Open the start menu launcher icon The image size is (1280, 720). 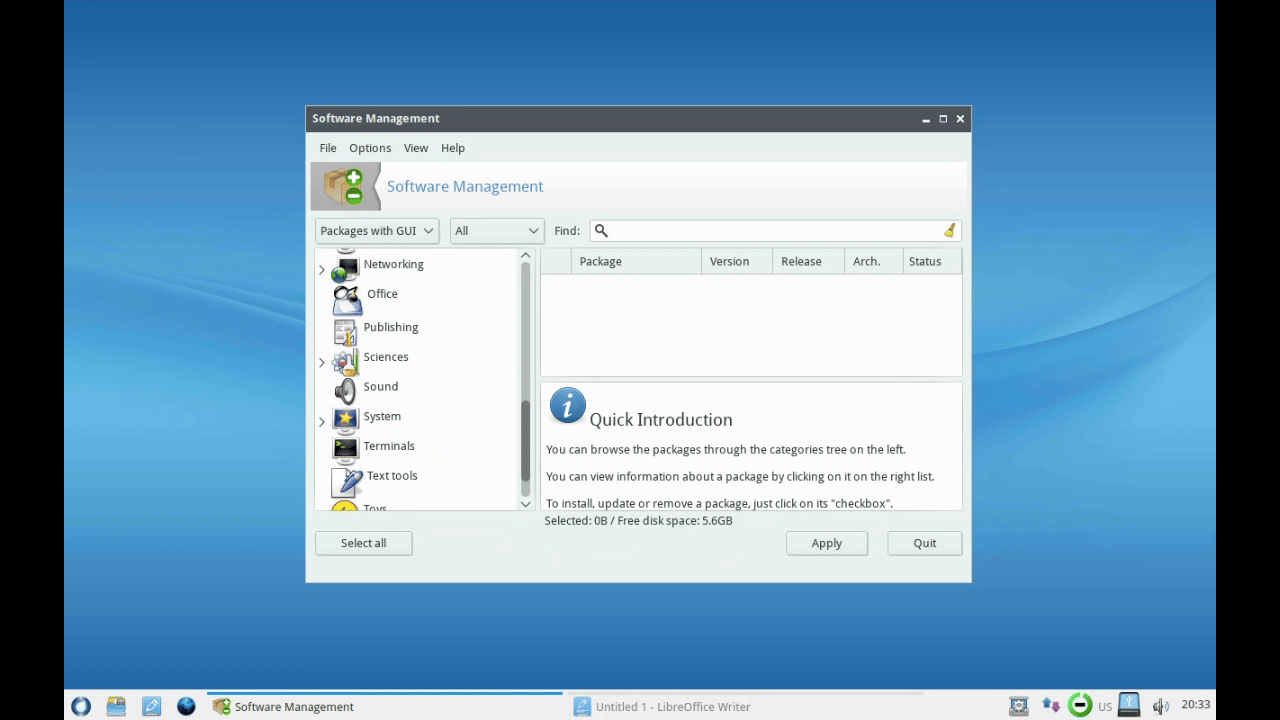click(81, 706)
